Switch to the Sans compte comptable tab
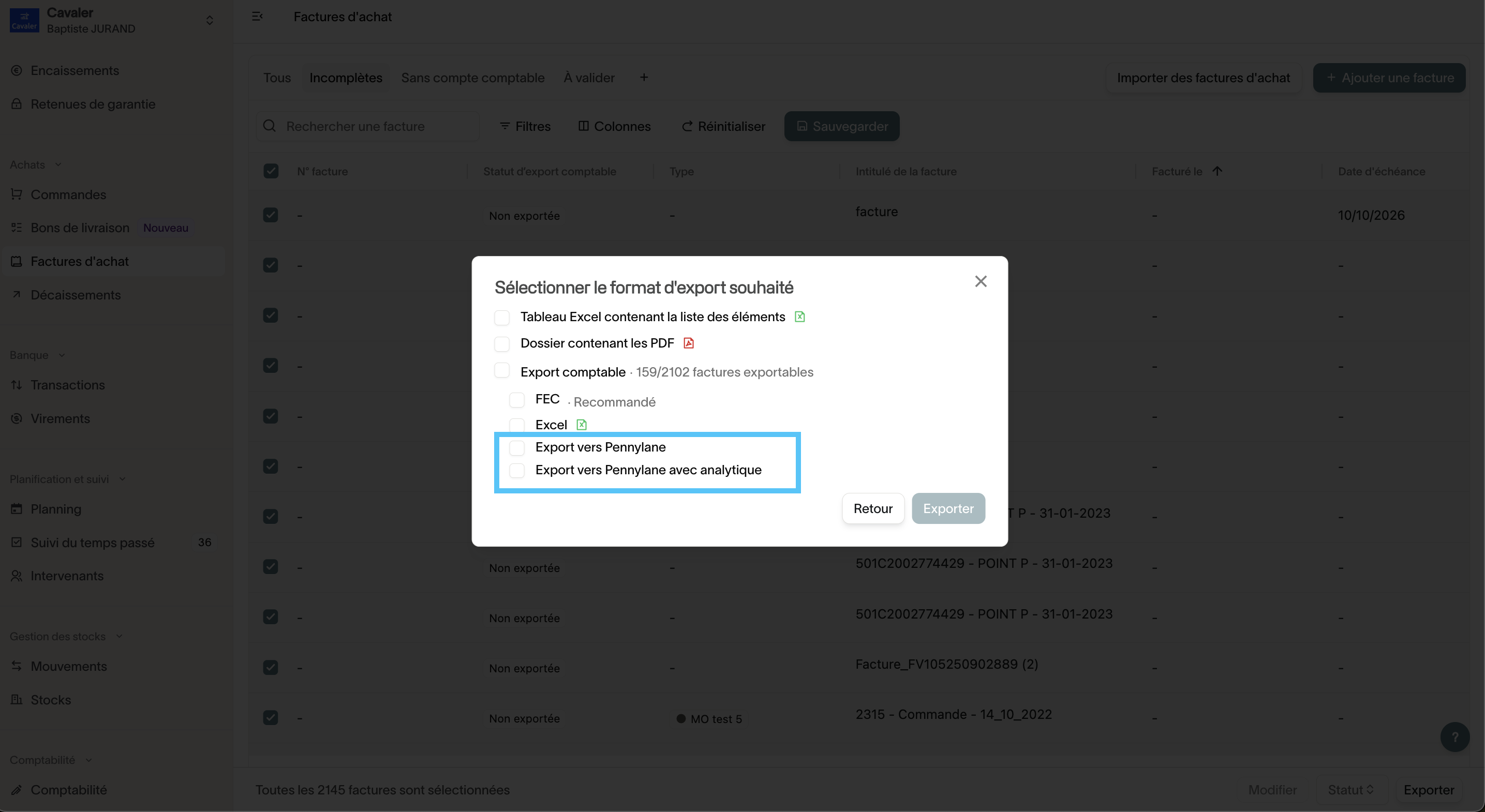 click(472, 78)
